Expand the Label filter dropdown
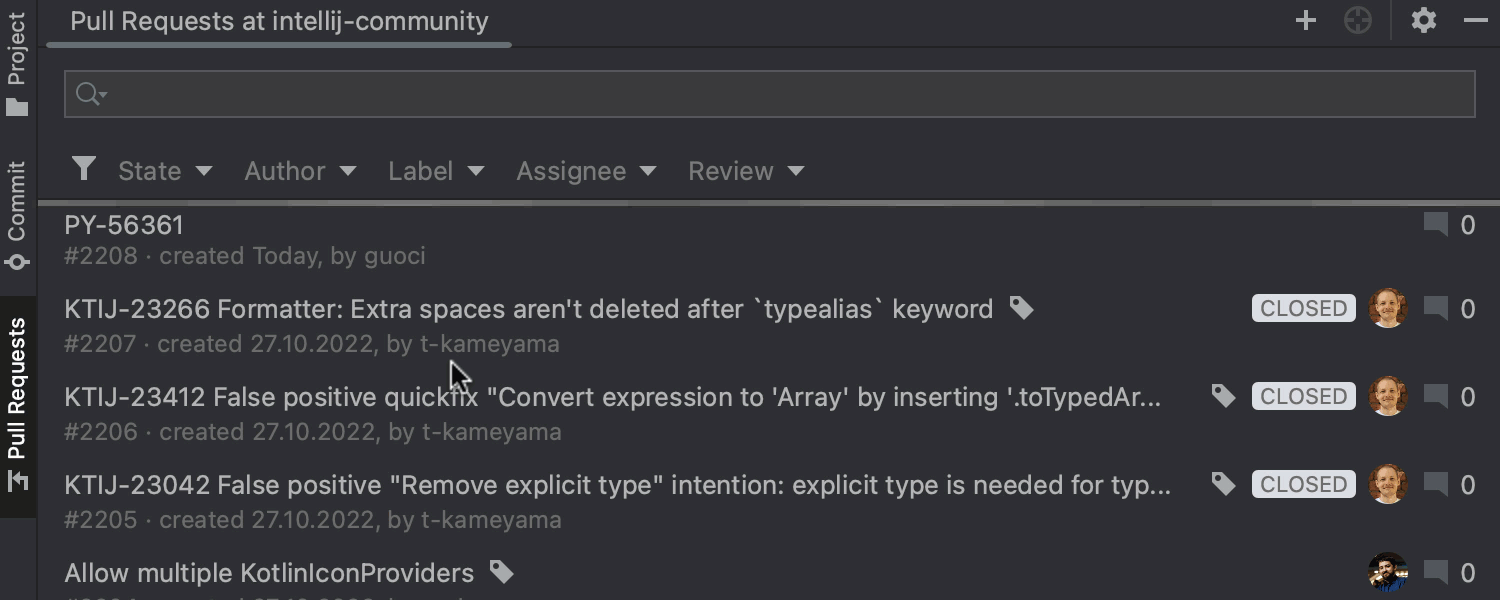 coord(436,171)
